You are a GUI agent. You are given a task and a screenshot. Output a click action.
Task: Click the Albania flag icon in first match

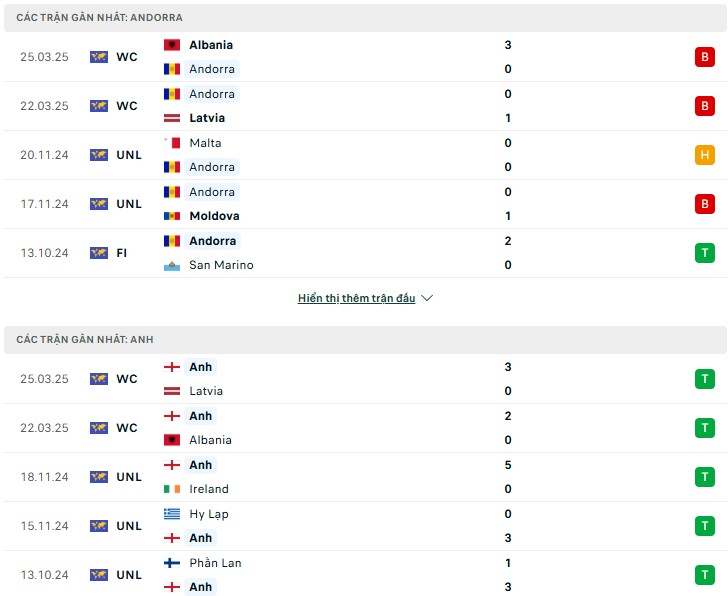(172, 45)
